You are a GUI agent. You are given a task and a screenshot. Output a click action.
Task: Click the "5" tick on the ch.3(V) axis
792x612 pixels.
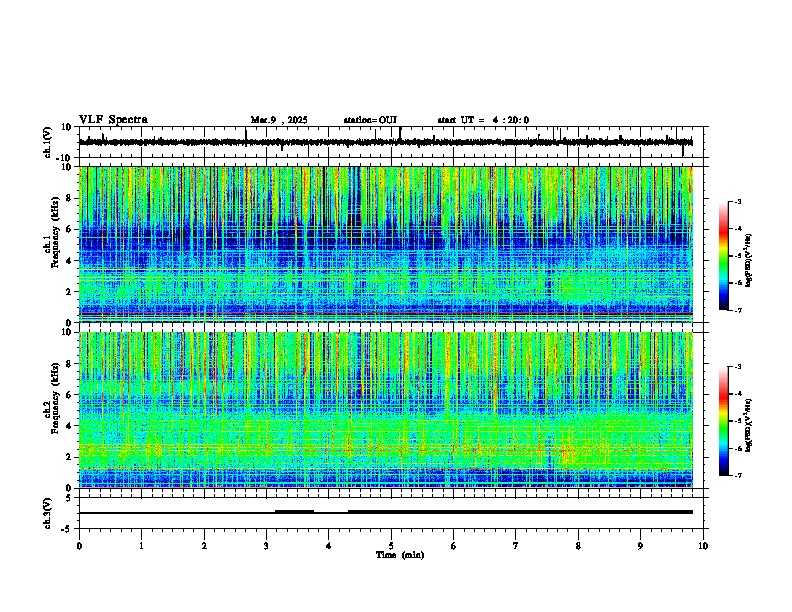tap(70, 498)
